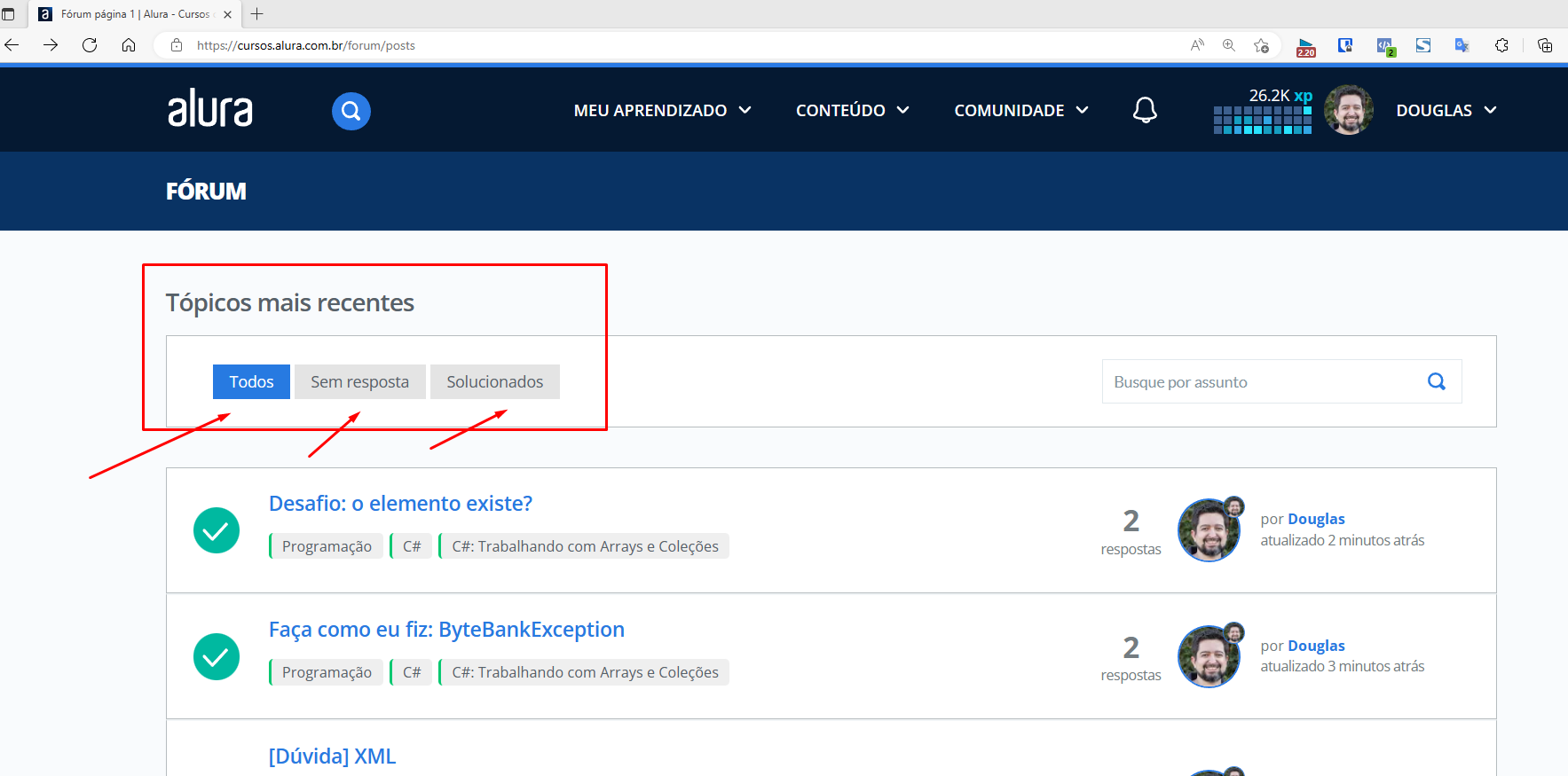Select the Sem resposta filter tab
Screen dimensions: 1568x776
pyautogui.click(x=360, y=381)
